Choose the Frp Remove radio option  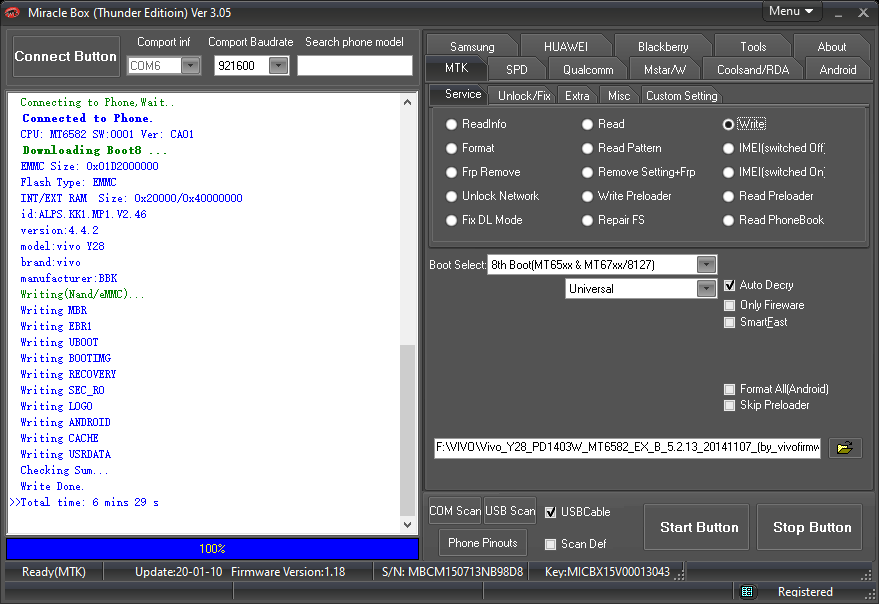tap(451, 172)
